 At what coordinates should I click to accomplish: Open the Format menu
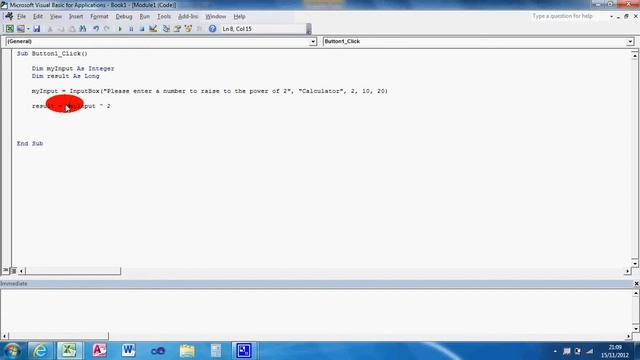click(x=99, y=16)
